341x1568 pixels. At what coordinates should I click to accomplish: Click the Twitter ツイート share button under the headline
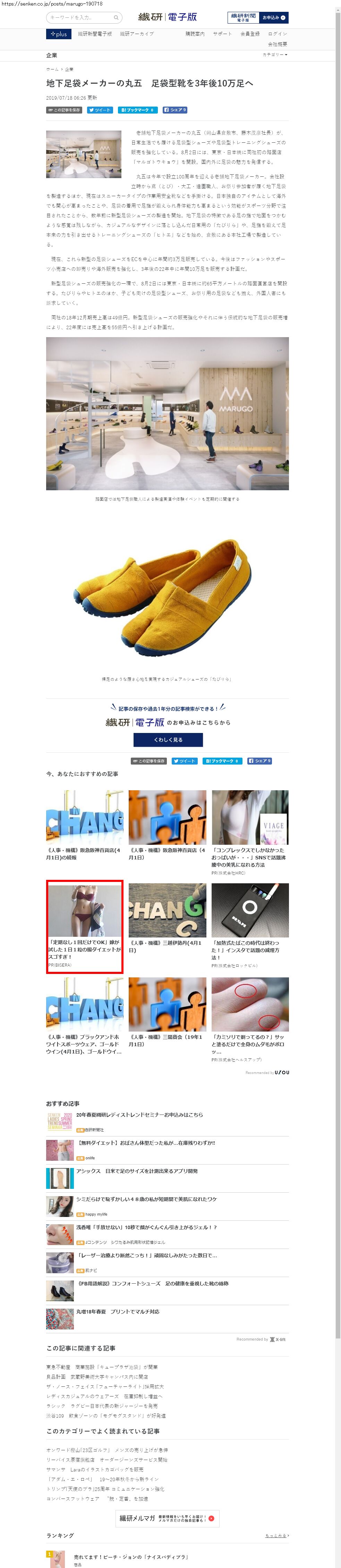pyautogui.click(x=100, y=110)
